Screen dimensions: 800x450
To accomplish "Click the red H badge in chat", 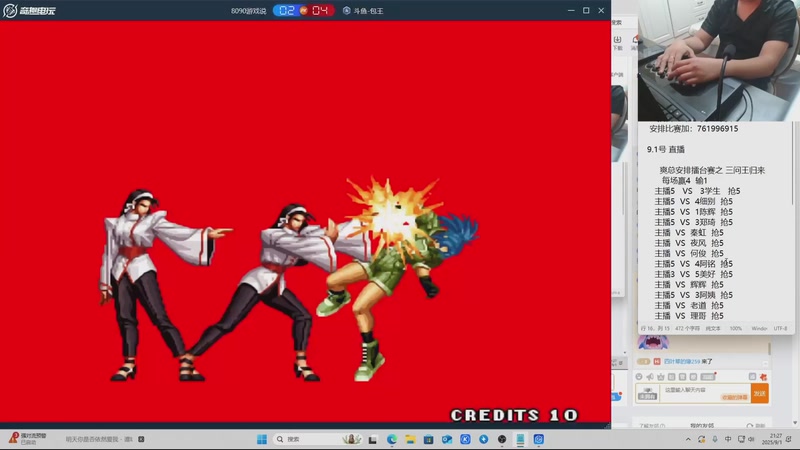I will click(x=657, y=362).
